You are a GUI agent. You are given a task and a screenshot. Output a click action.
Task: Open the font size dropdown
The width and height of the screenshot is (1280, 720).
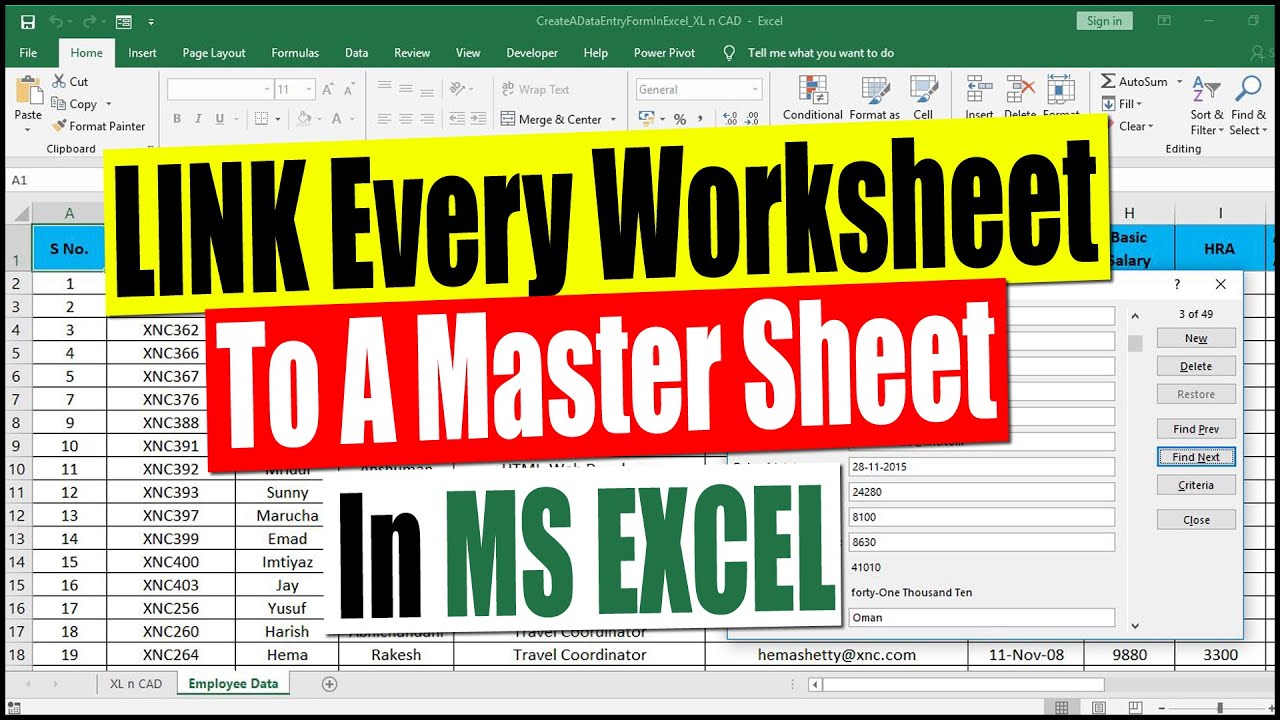(x=309, y=89)
